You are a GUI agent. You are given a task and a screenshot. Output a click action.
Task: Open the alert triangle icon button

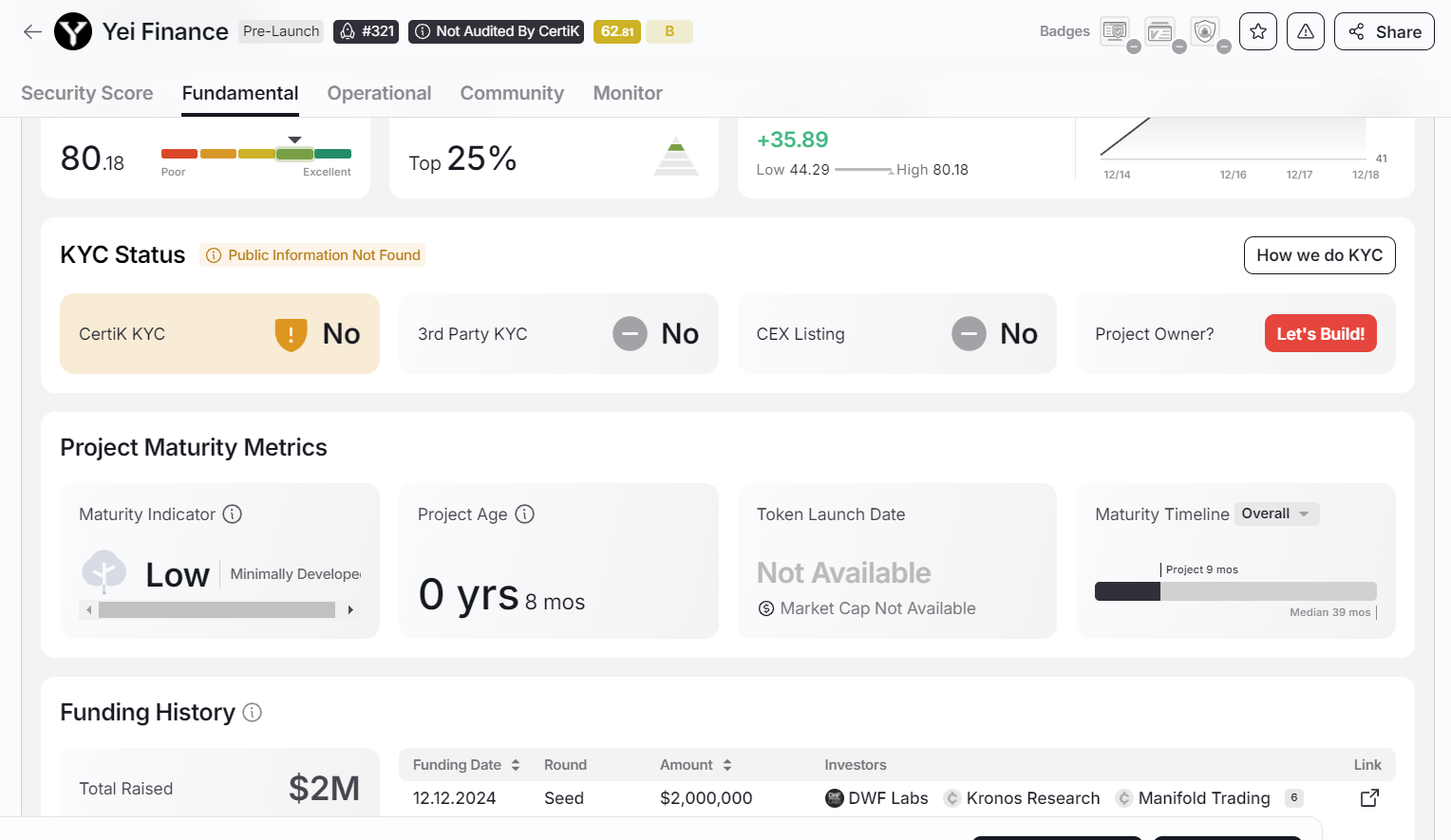[1306, 31]
